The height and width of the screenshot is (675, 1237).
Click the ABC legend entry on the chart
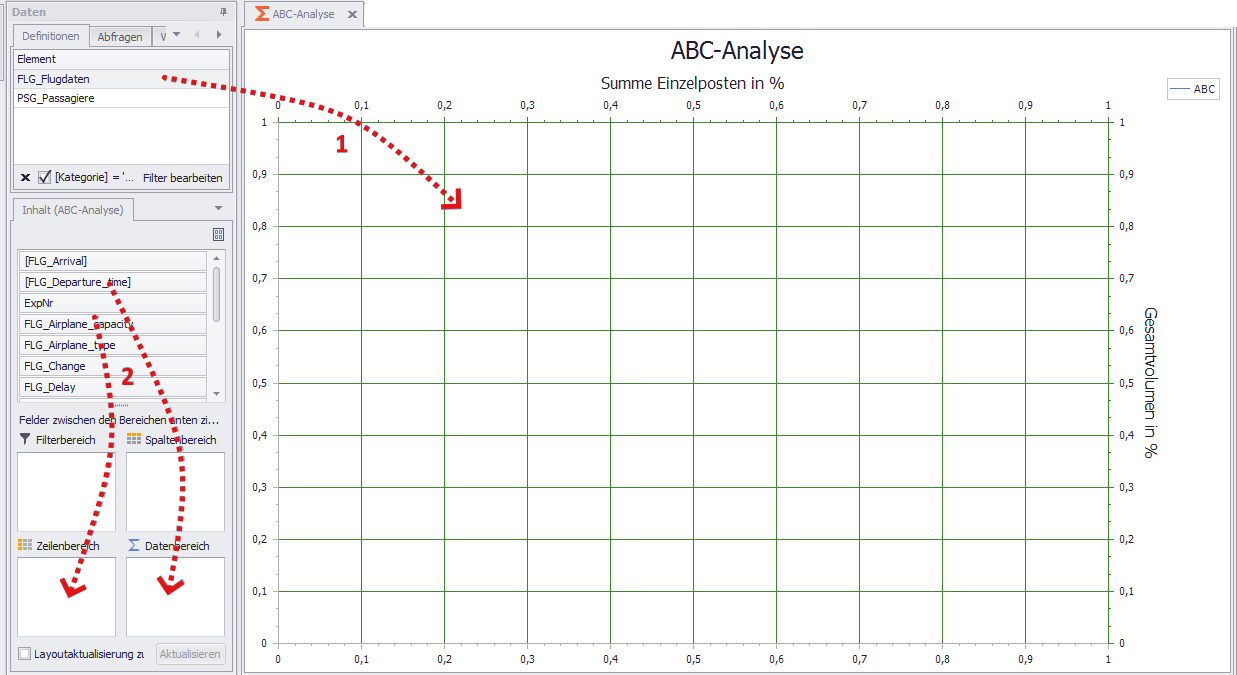coord(1192,88)
